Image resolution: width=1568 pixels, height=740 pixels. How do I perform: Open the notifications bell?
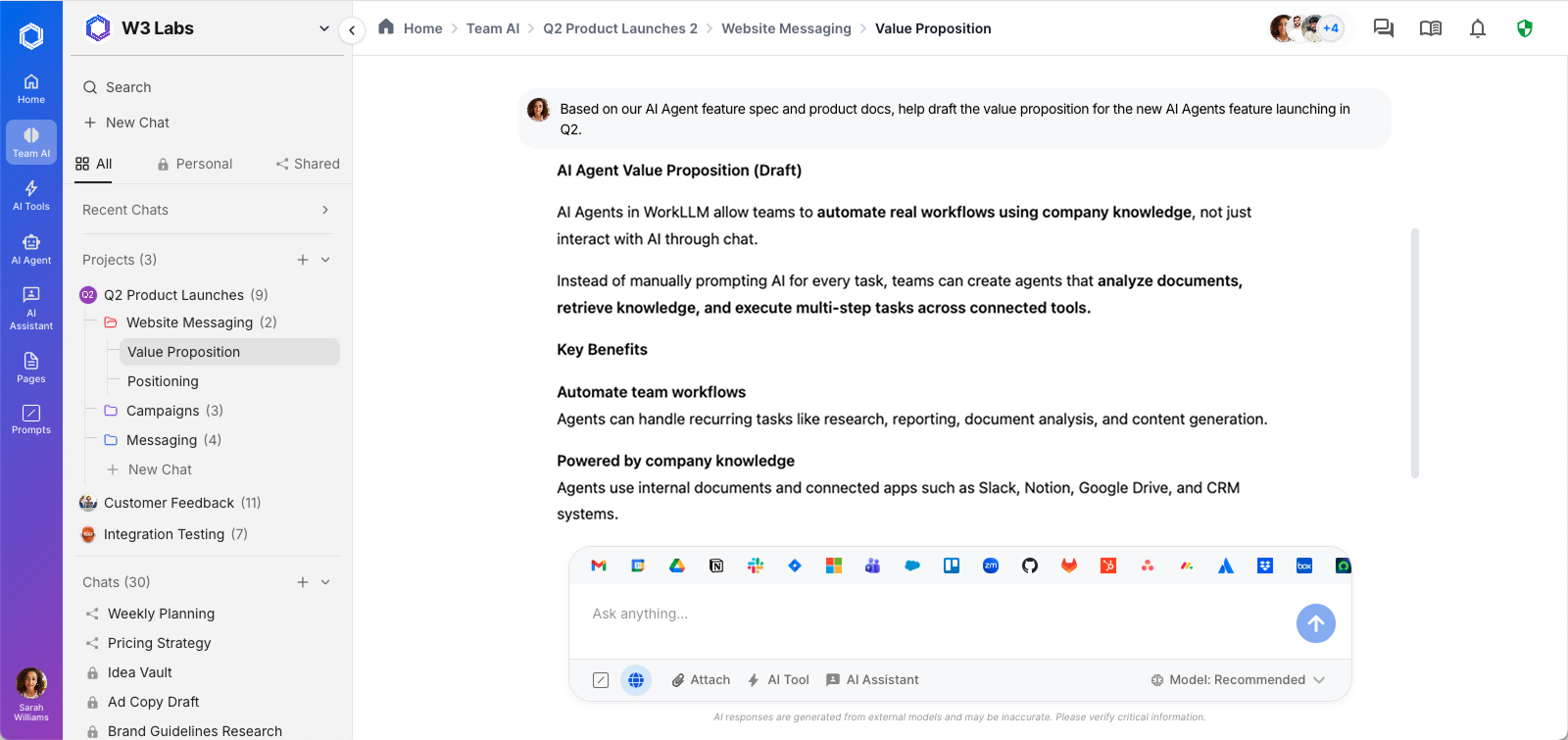click(1478, 28)
